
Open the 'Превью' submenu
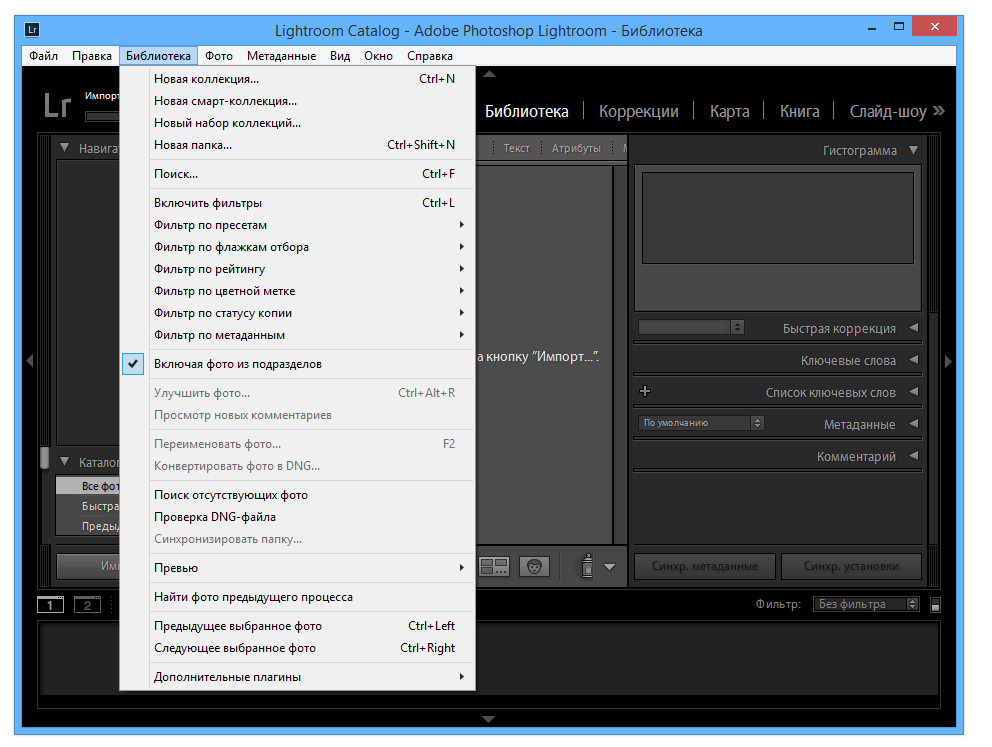click(x=297, y=568)
